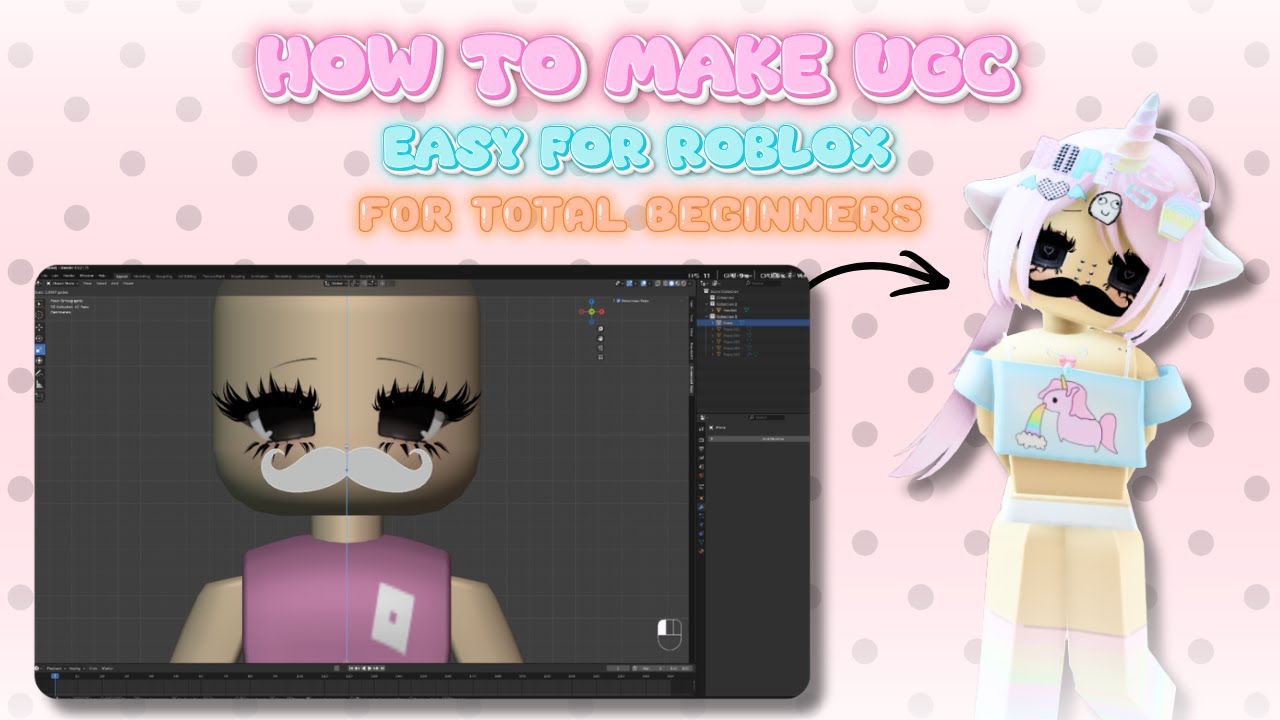Screen dimensions: 1280x720
Task: Select the Measure ruler tool
Action: click(39, 384)
